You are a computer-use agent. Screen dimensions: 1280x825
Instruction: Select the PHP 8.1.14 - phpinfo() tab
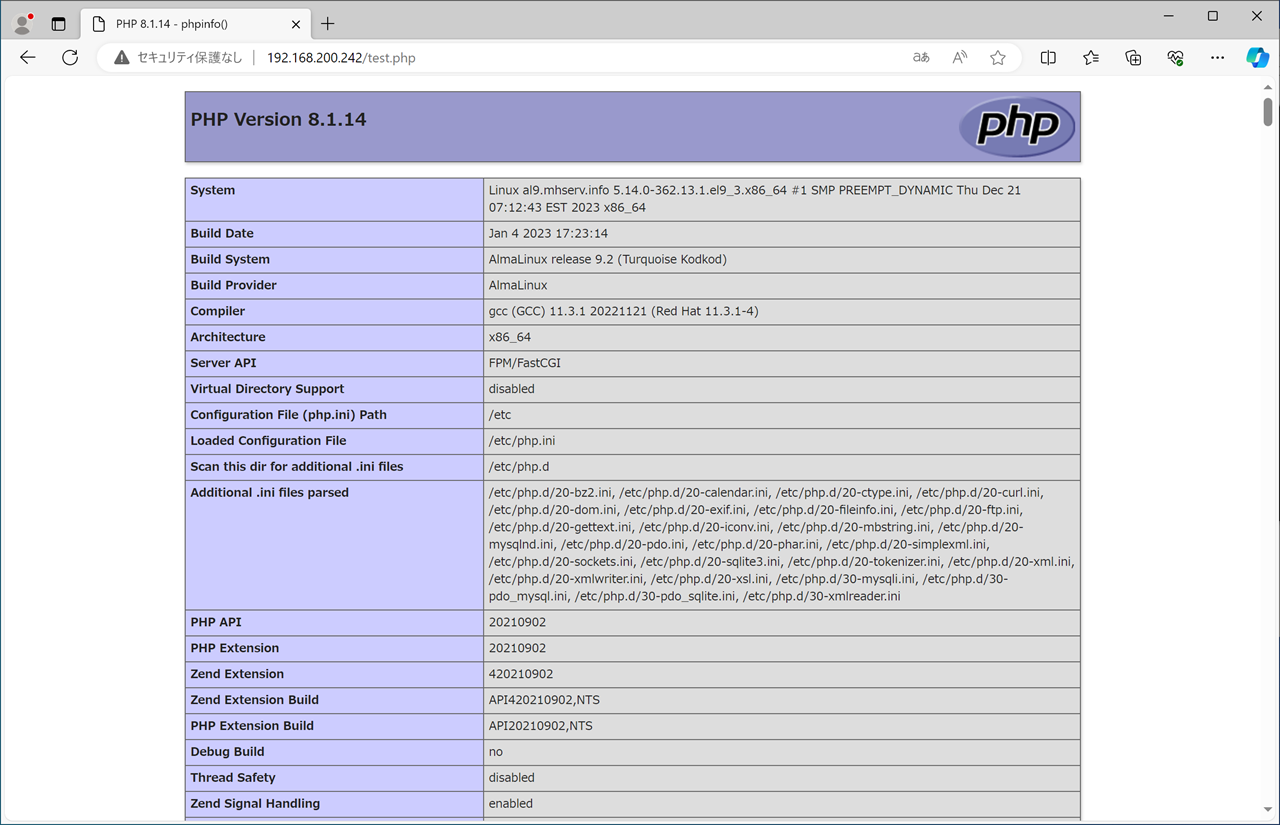(x=180, y=24)
